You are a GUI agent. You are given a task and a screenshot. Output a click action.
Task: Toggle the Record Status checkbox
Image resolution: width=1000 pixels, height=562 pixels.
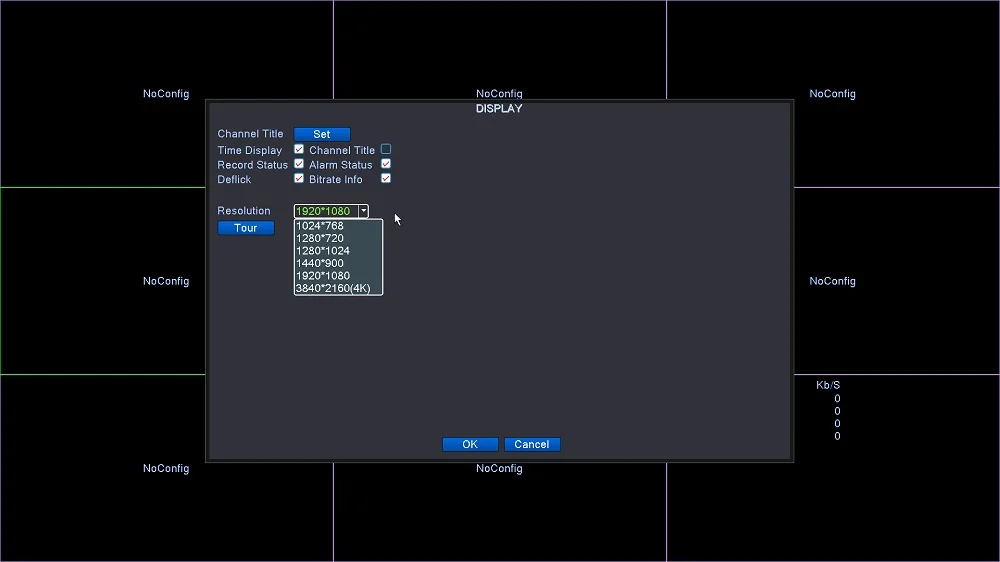coord(298,164)
